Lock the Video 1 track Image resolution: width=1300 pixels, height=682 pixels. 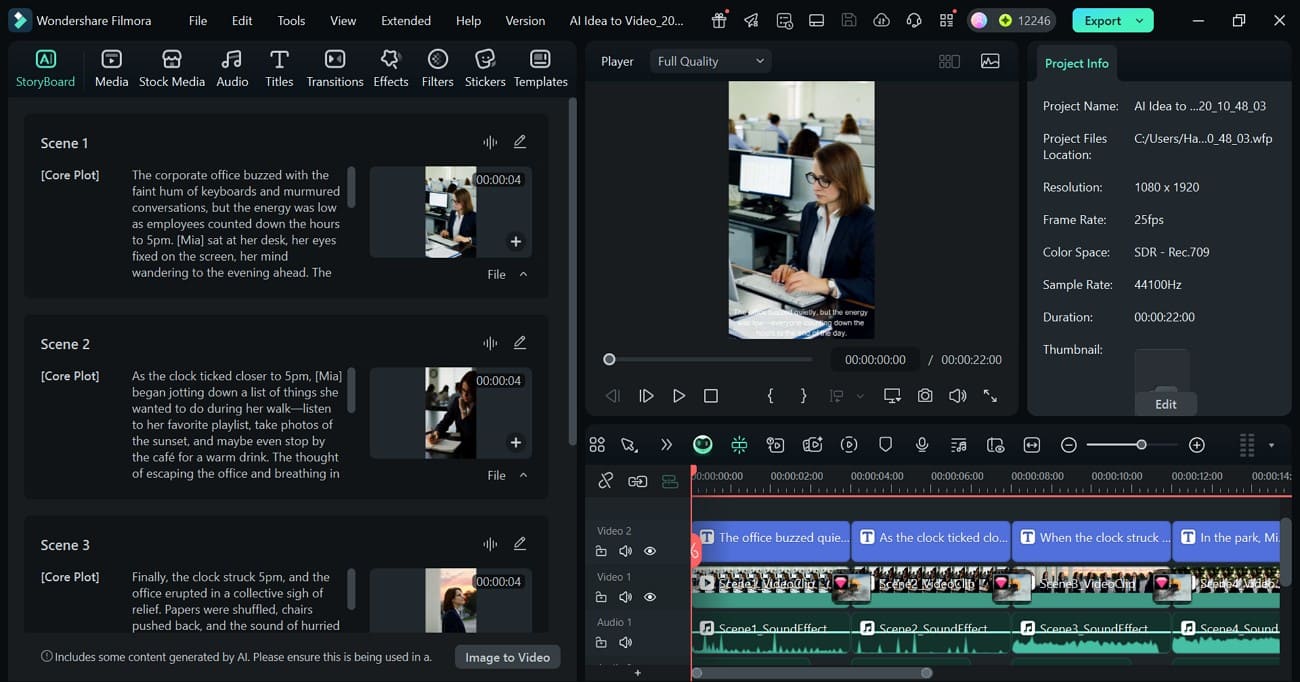601,596
